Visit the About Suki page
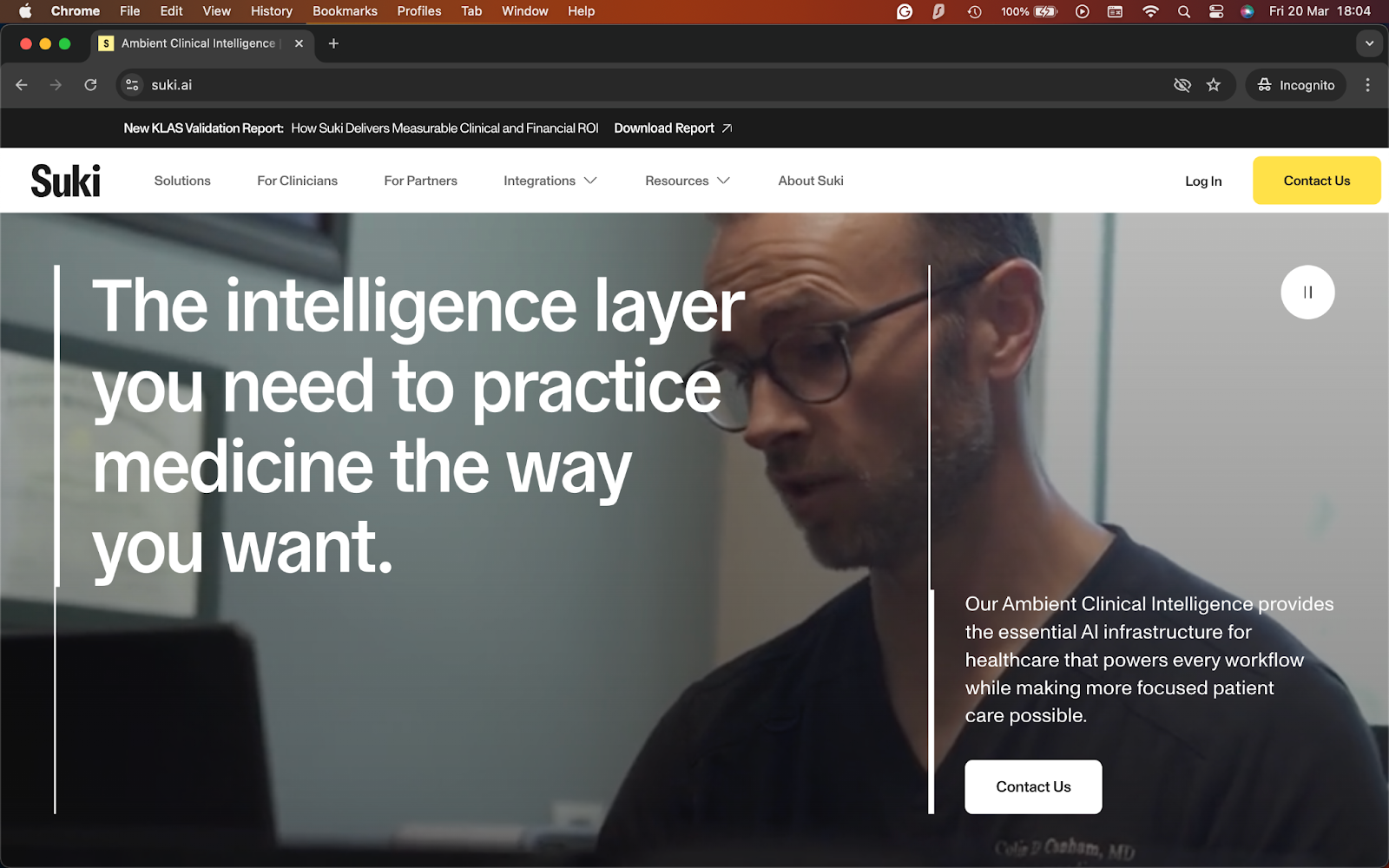 pos(811,181)
